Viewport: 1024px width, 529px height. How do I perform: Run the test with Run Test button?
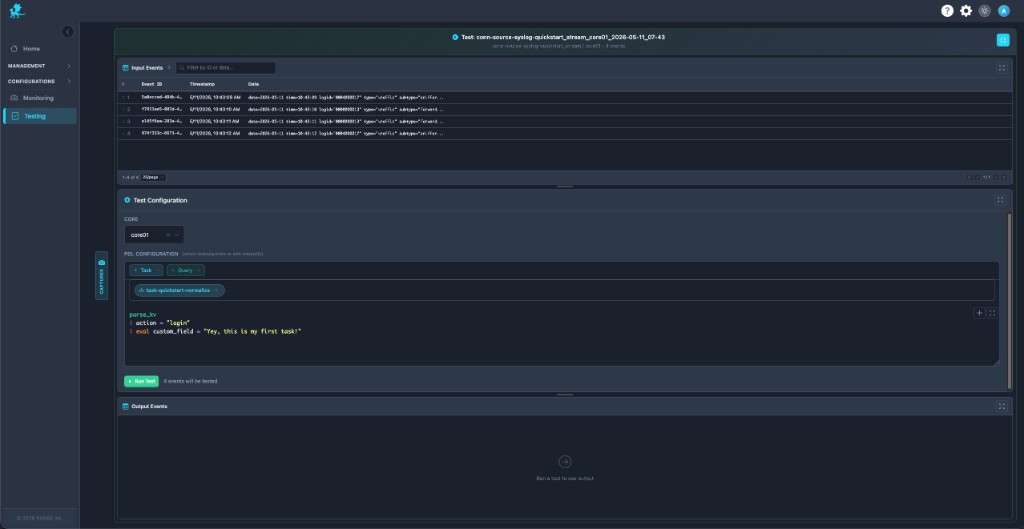pyautogui.click(x=141, y=381)
